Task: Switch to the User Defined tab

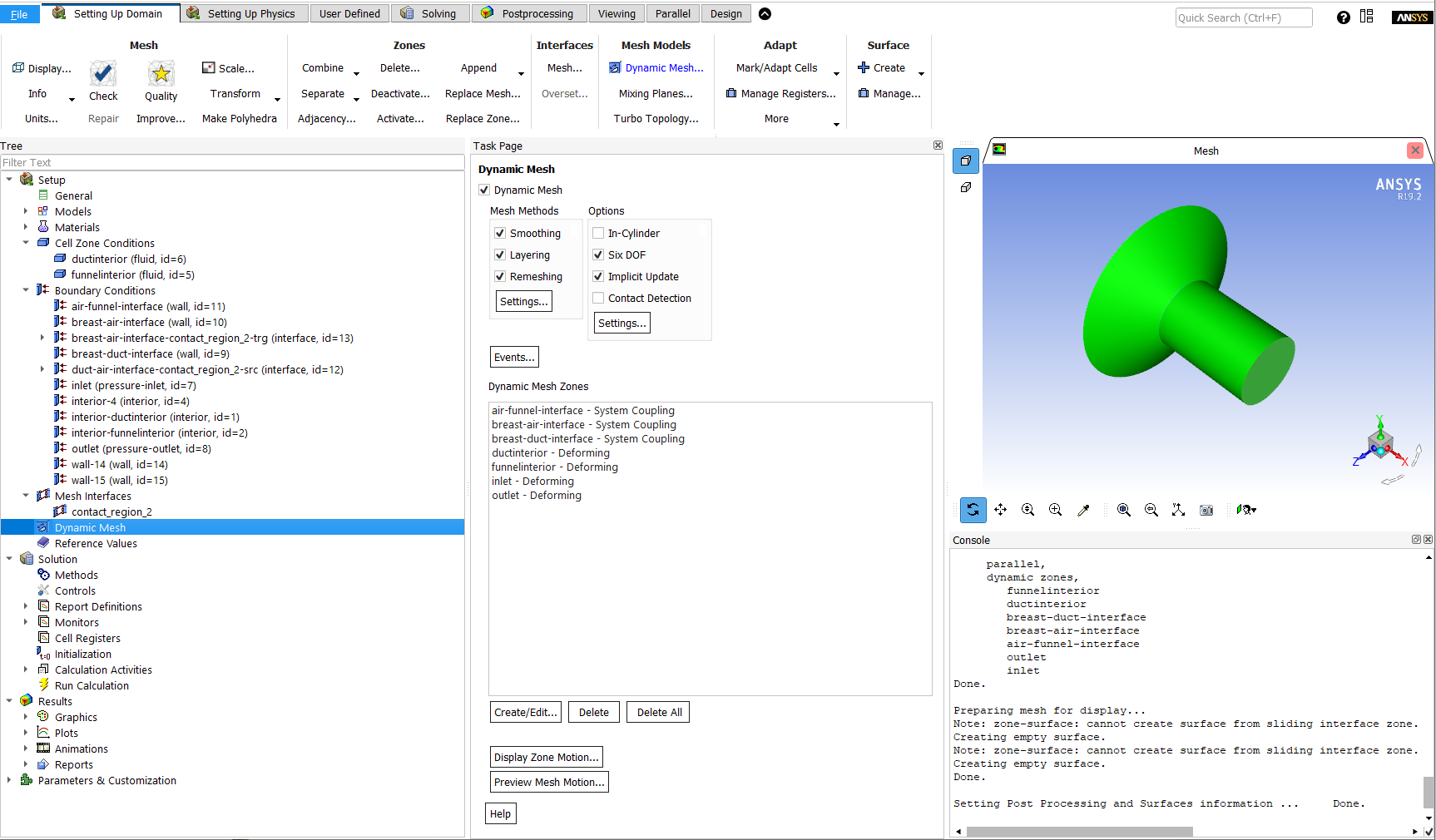Action: [x=349, y=13]
